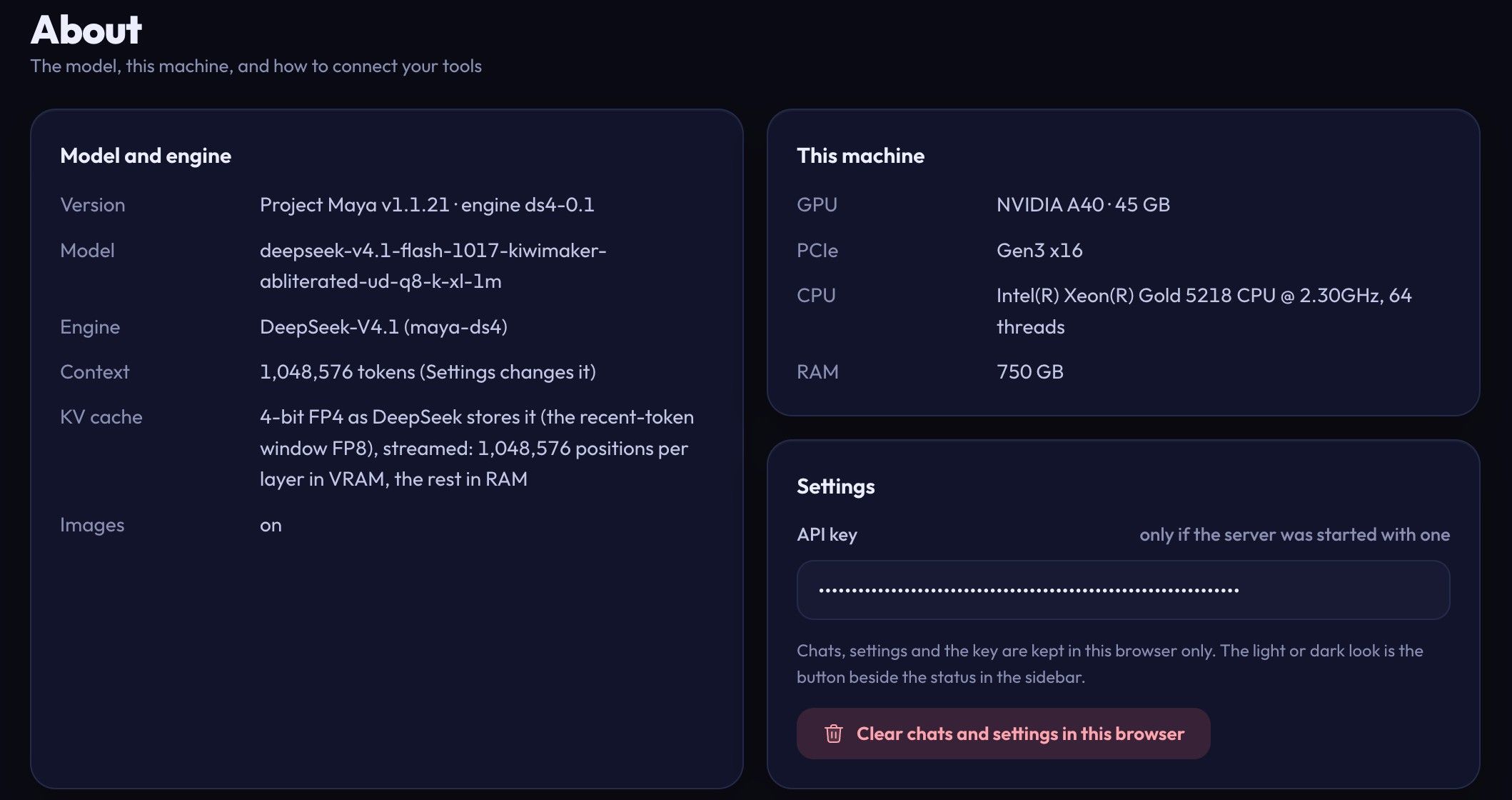Click the Images value on
Image resolution: width=1512 pixels, height=800 pixels.
271,525
